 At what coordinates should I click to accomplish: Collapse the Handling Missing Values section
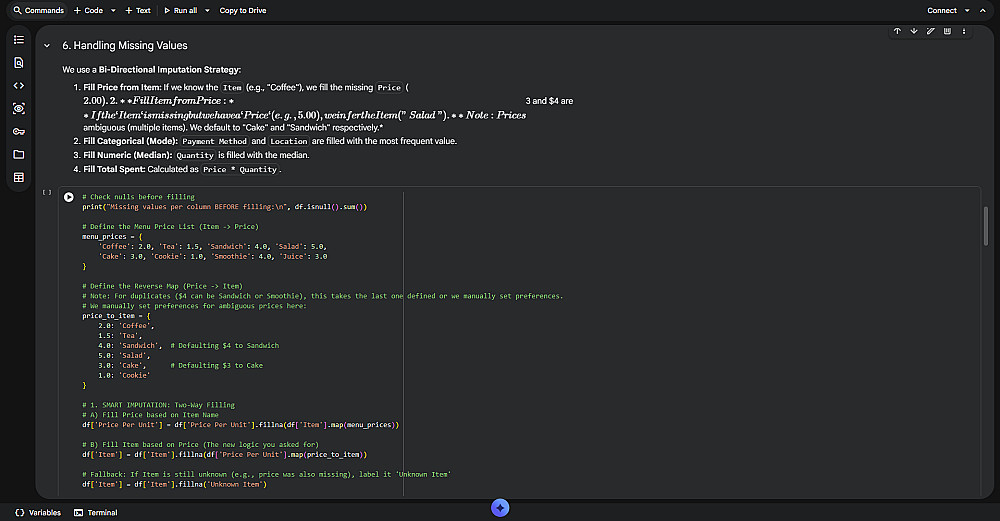tap(46, 46)
